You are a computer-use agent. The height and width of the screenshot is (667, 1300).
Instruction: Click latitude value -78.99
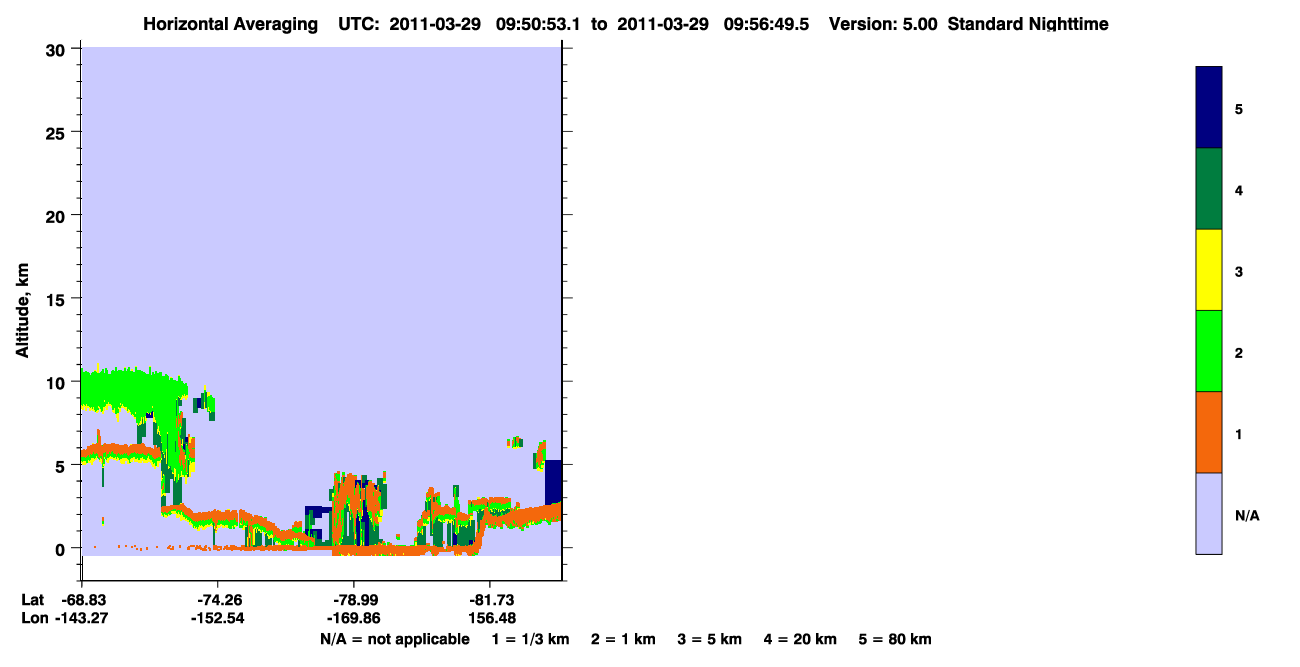(354, 600)
